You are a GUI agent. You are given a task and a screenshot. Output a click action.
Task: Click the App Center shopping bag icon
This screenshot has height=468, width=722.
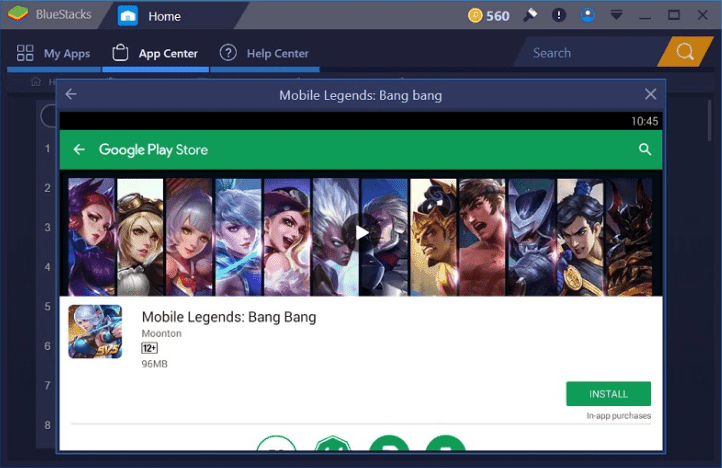120,53
